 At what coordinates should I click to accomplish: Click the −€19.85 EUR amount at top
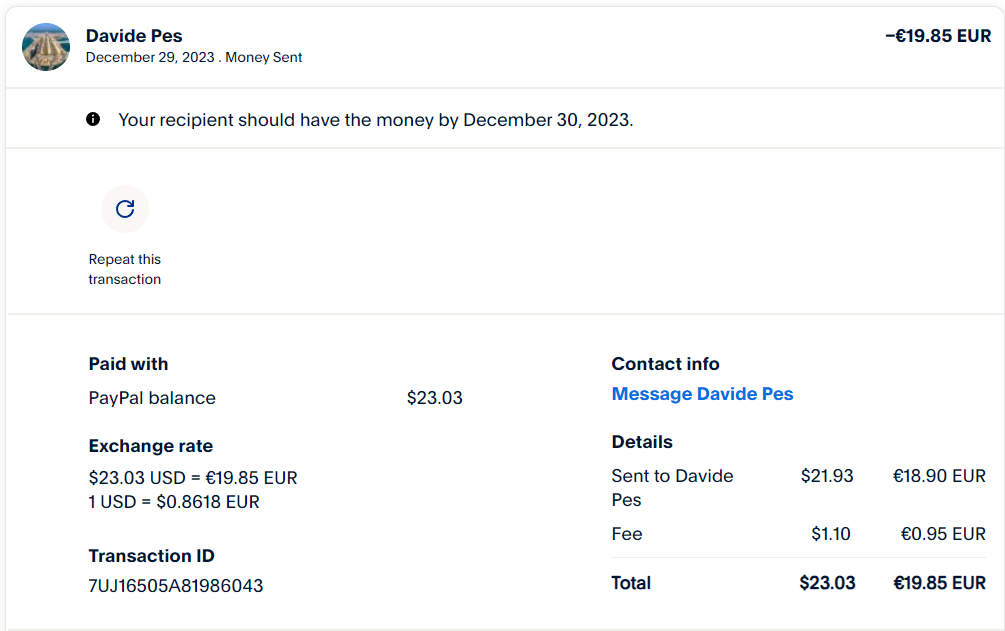pyautogui.click(x=938, y=37)
